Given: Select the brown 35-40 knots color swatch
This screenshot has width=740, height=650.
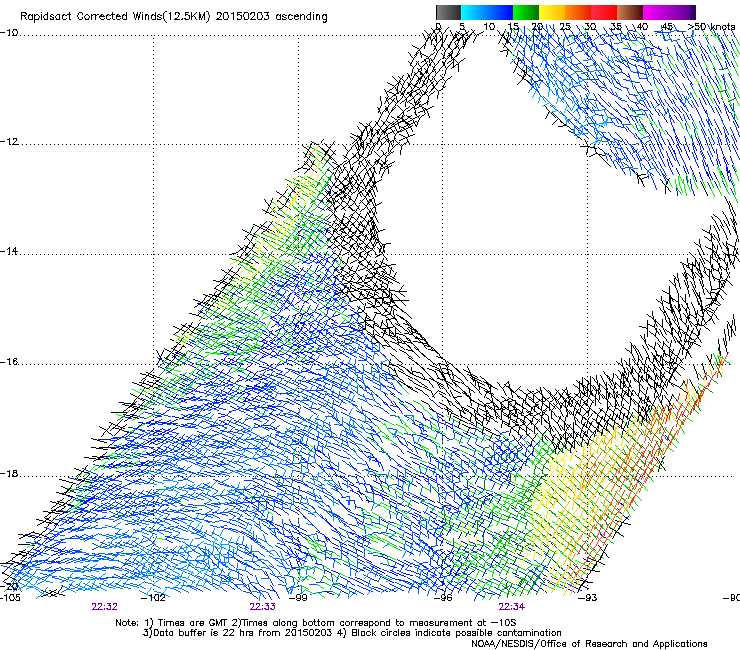Looking at the screenshot, I should click(x=630, y=12).
